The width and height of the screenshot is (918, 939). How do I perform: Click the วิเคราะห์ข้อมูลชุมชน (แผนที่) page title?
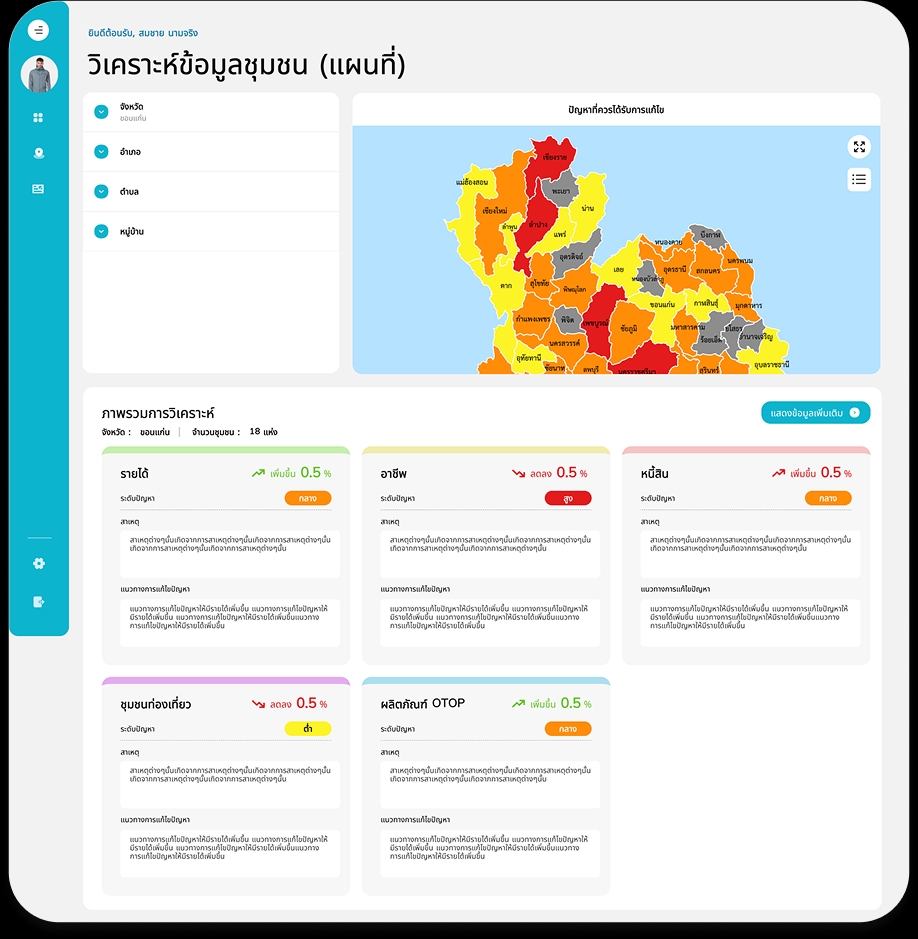(x=246, y=65)
